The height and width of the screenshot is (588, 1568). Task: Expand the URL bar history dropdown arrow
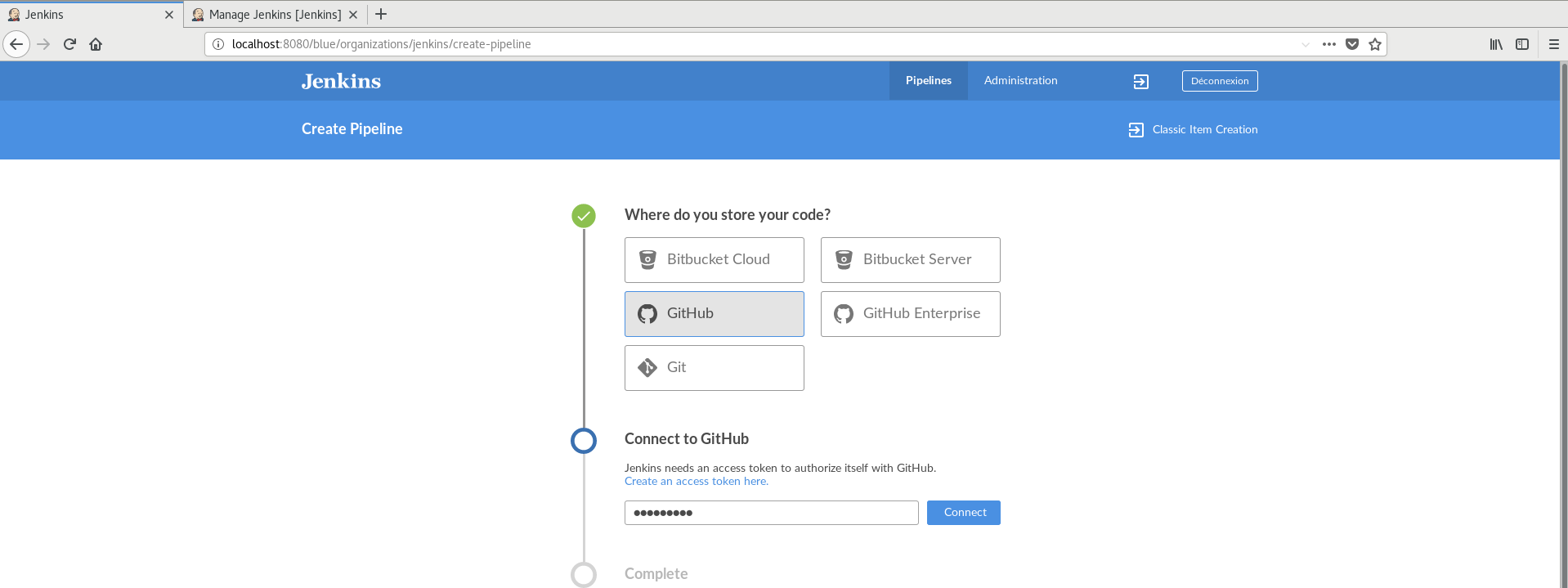pos(1306,44)
